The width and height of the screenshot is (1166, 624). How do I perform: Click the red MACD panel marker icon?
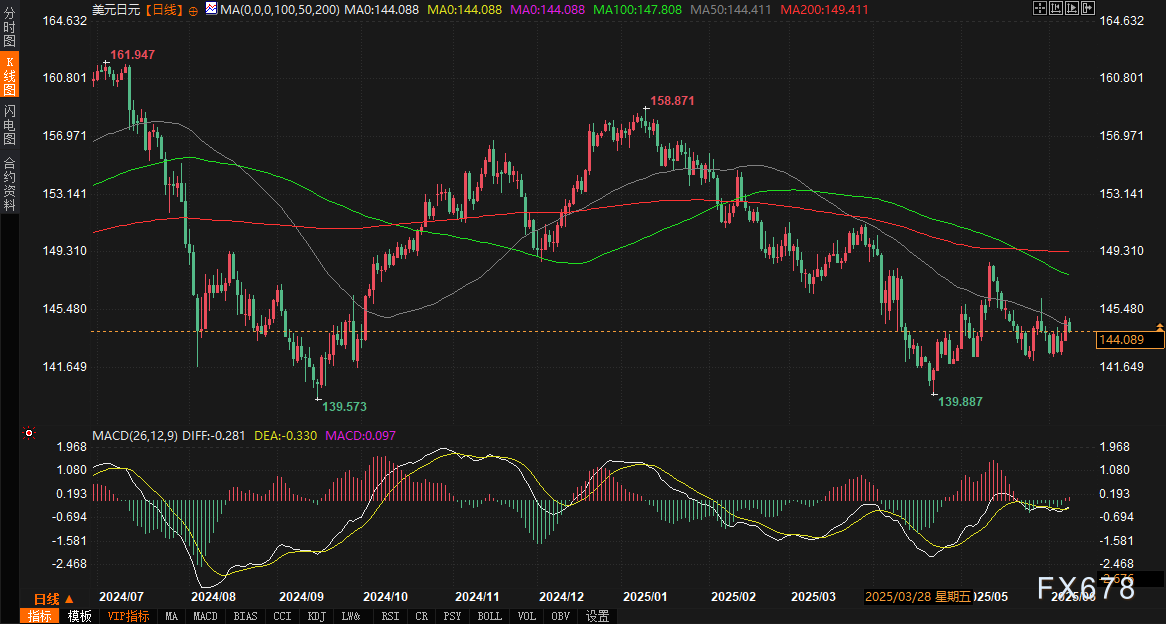[x=28, y=433]
